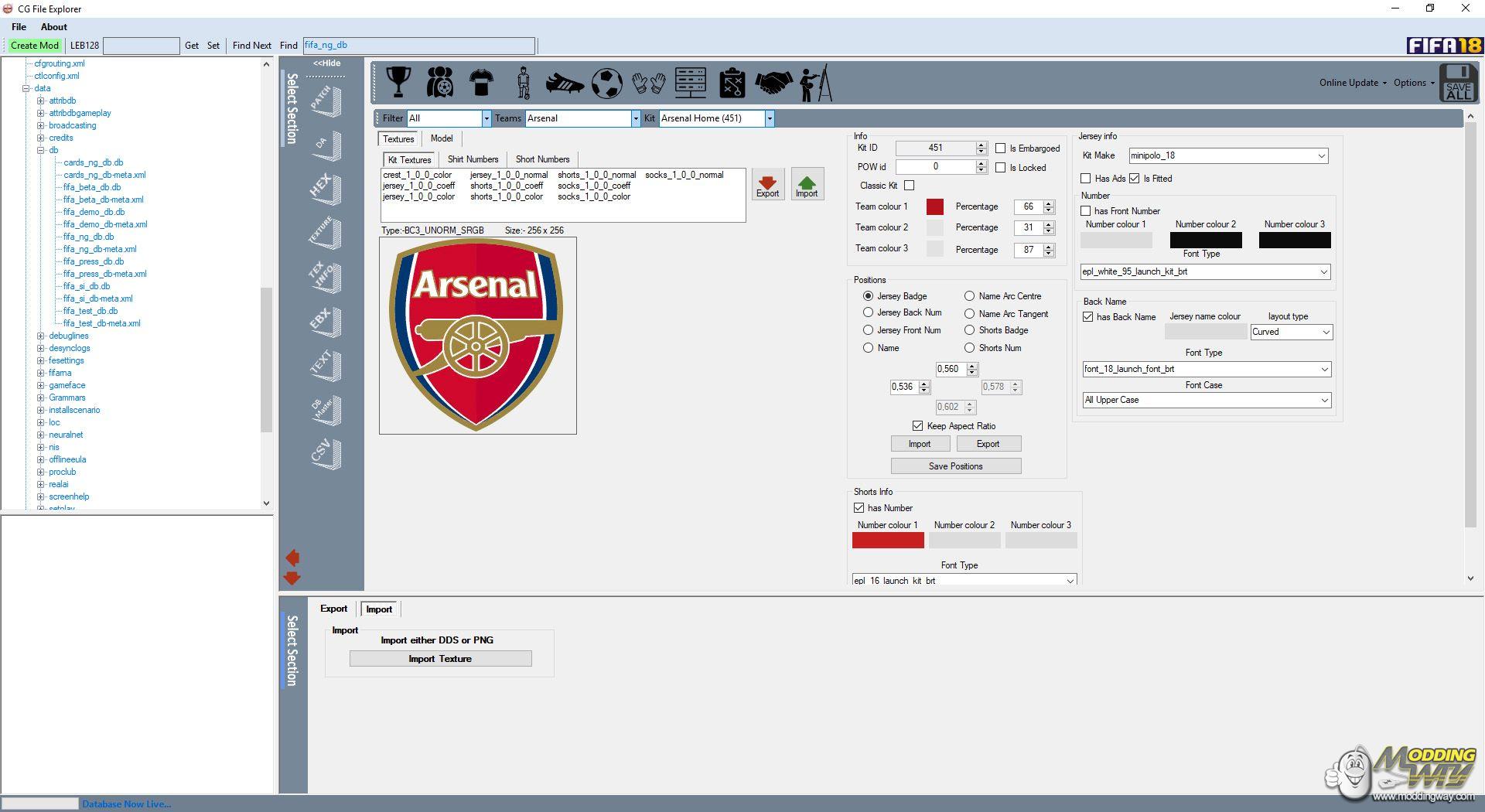Open the File menu
Viewport: 1485px width, 812px height.
[x=19, y=27]
